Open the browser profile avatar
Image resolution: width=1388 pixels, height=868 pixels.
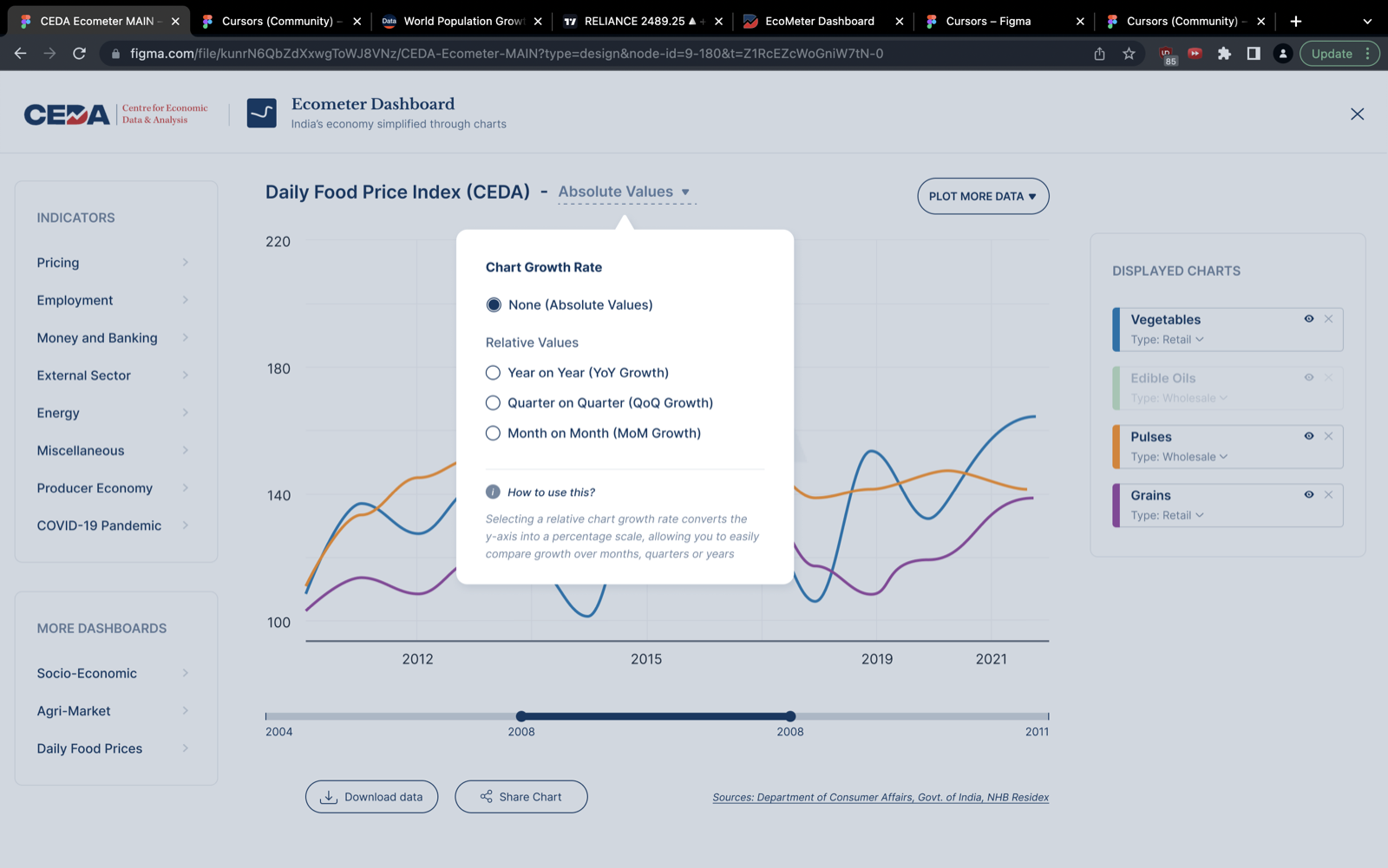(x=1282, y=54)
